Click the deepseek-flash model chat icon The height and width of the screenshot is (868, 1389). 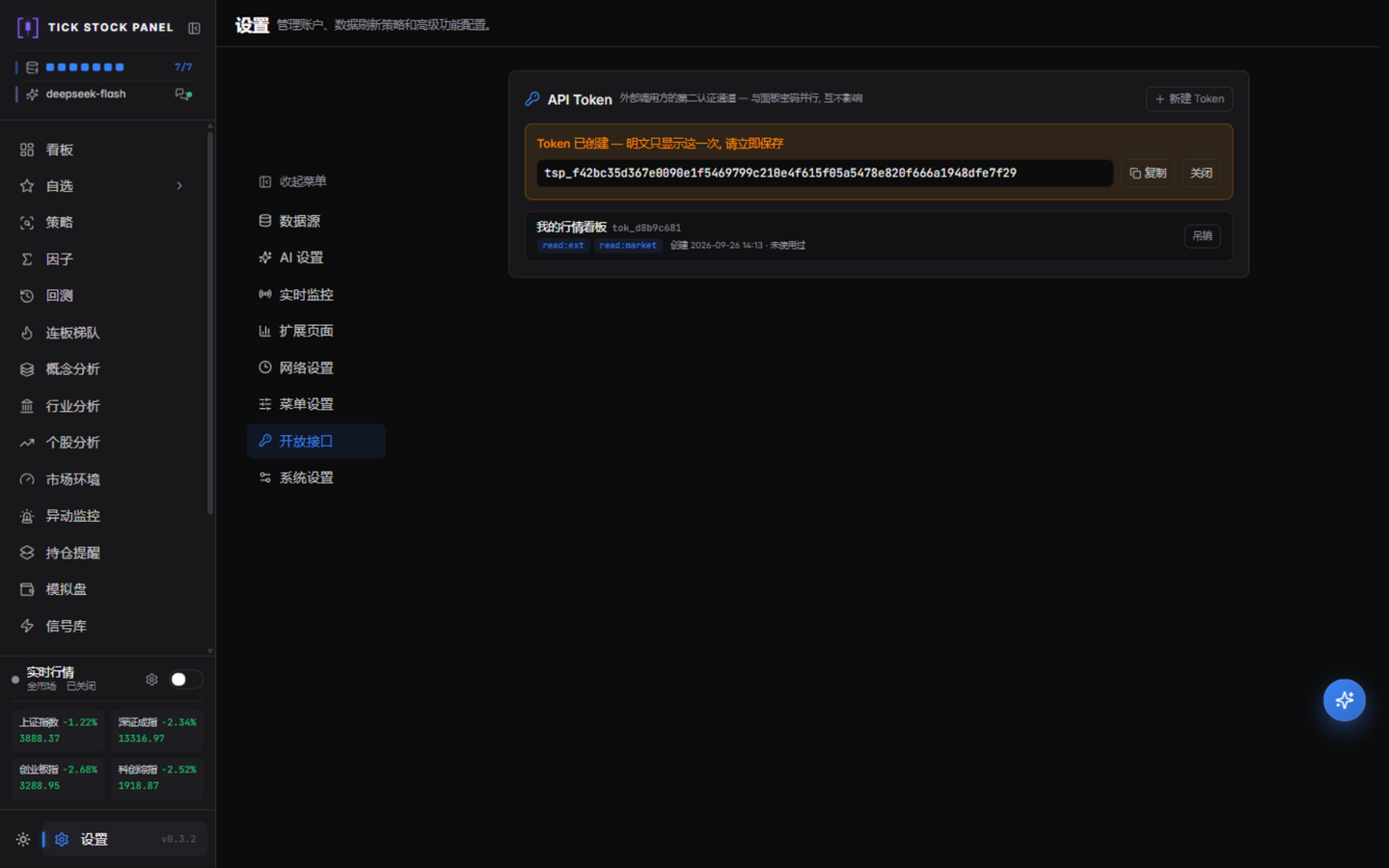click(x=183, y=95)
